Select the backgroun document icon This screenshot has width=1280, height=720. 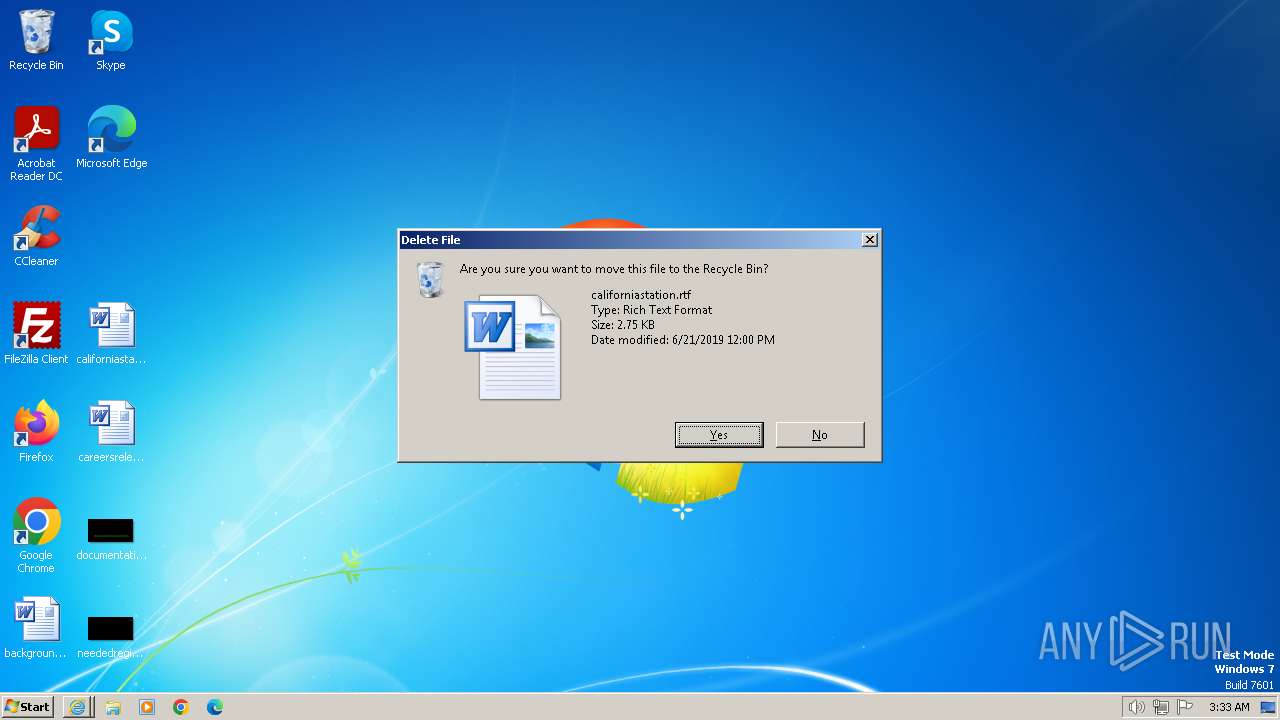tap(36, 628)
